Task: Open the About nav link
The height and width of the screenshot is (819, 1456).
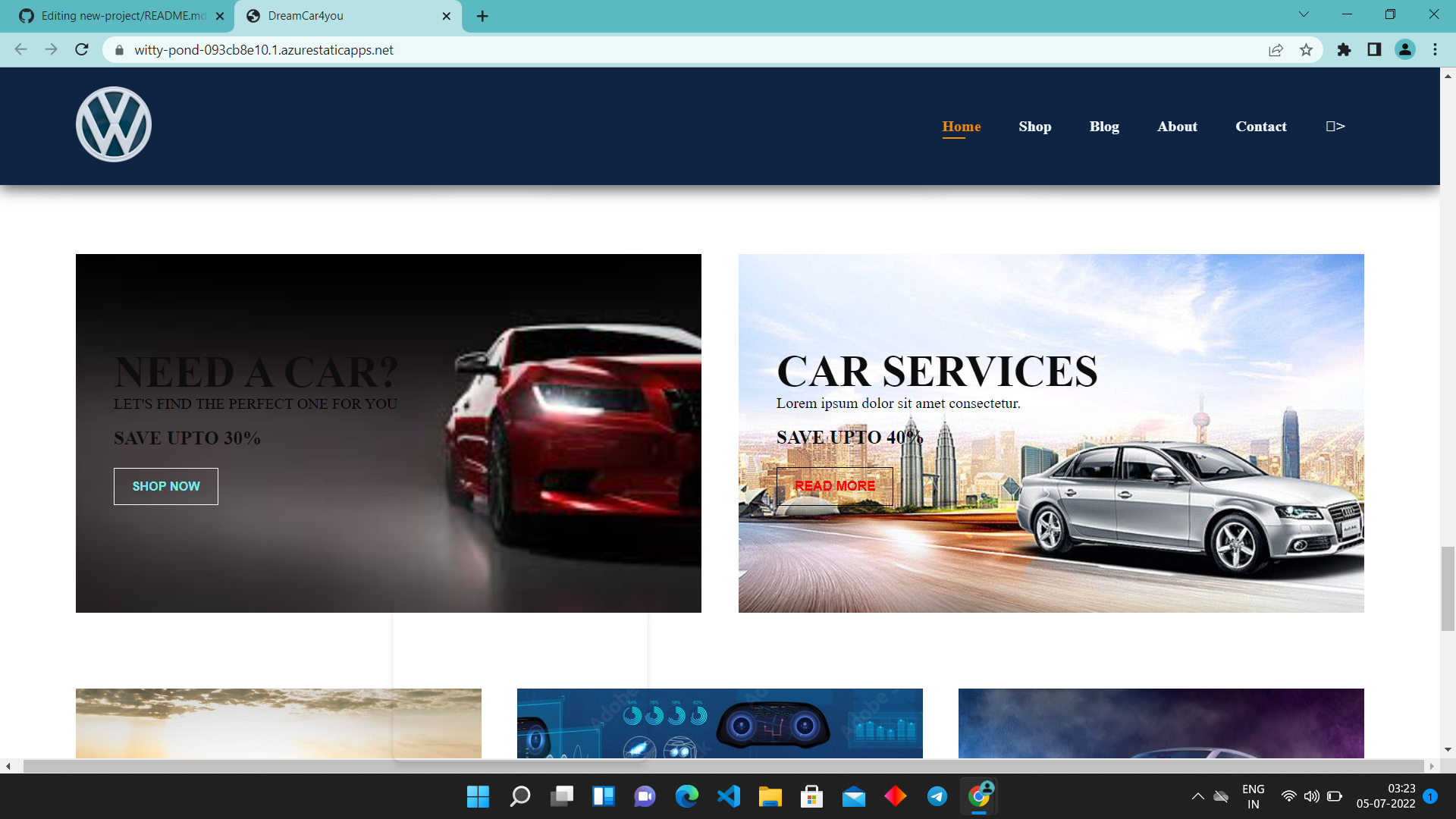Action: click(x=1177, y=127)
